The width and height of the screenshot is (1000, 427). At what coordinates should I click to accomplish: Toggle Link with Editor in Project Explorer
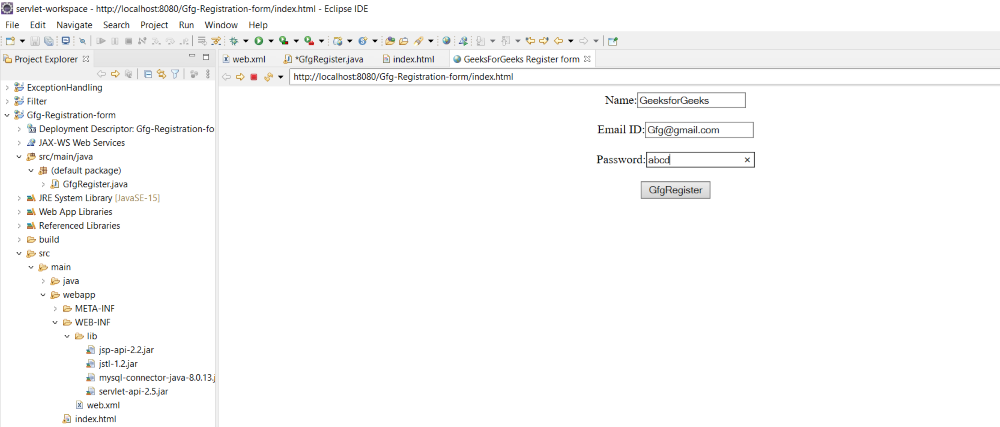click(161, 74)
